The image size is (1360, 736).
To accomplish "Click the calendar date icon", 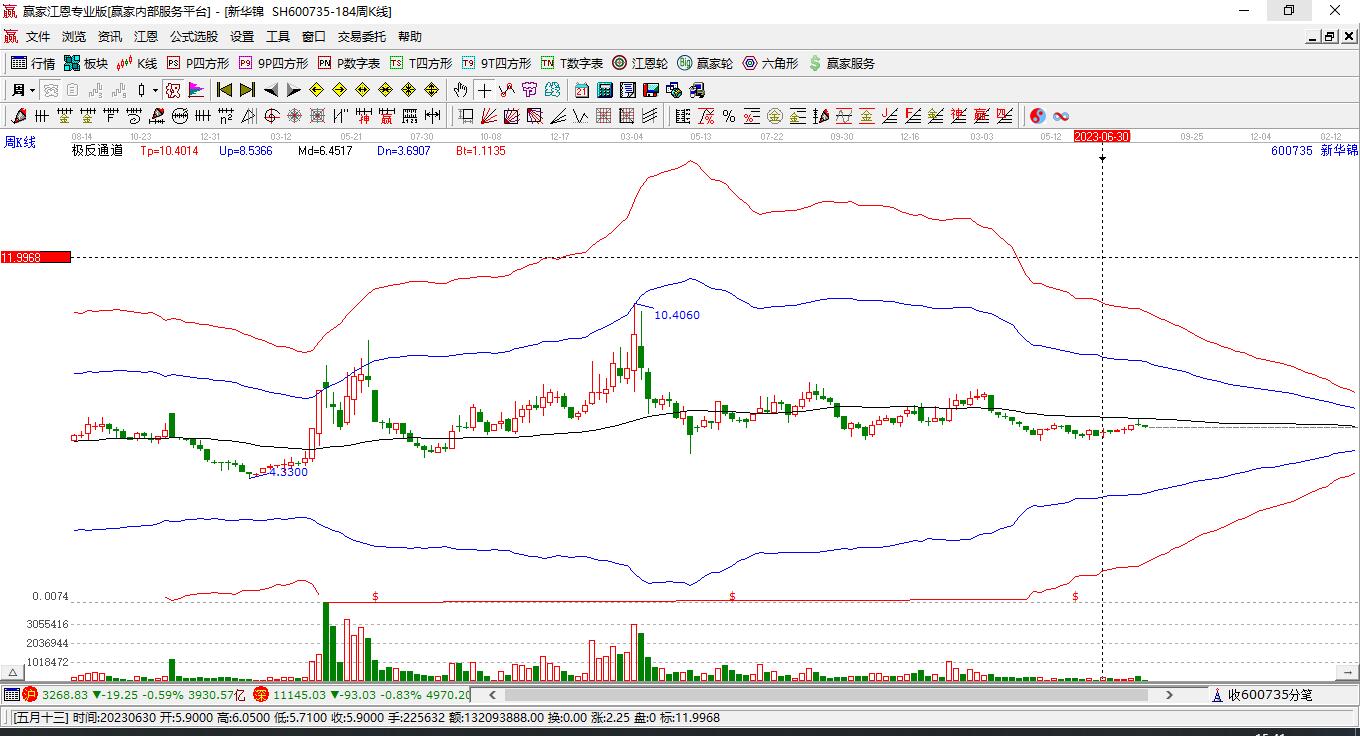I will click(582, 90).
